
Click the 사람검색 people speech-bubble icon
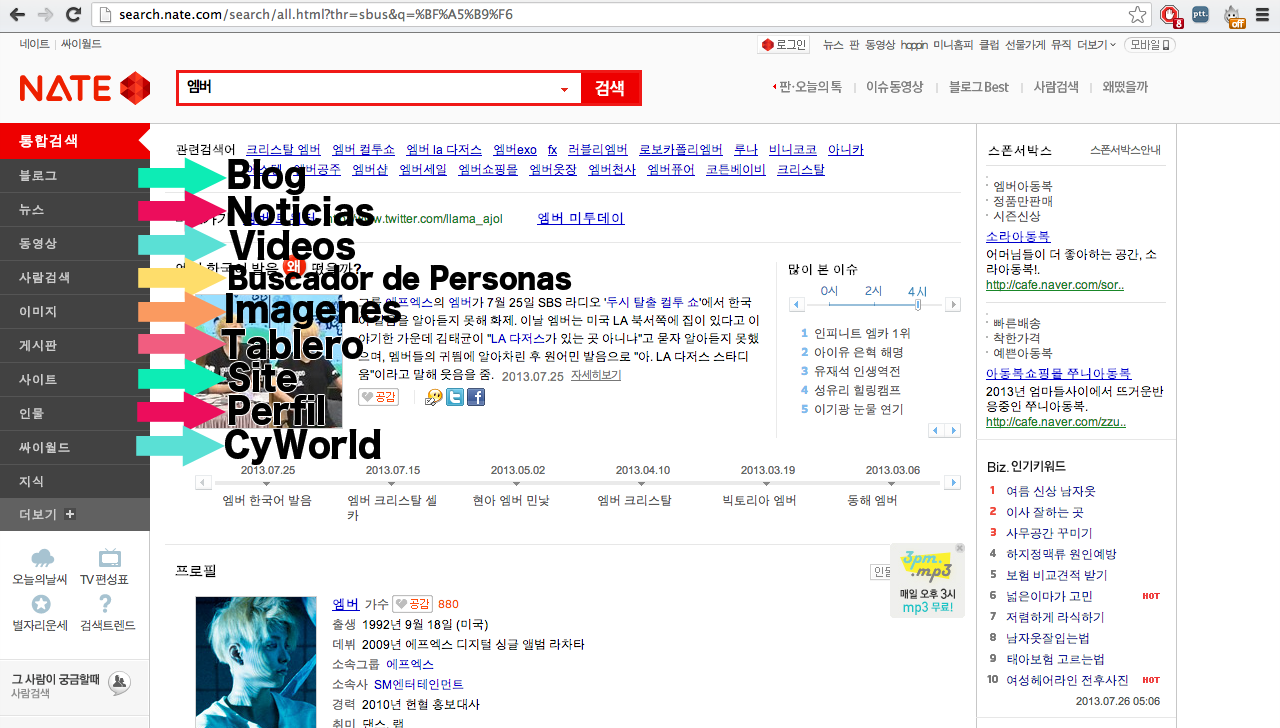(120, 683)
